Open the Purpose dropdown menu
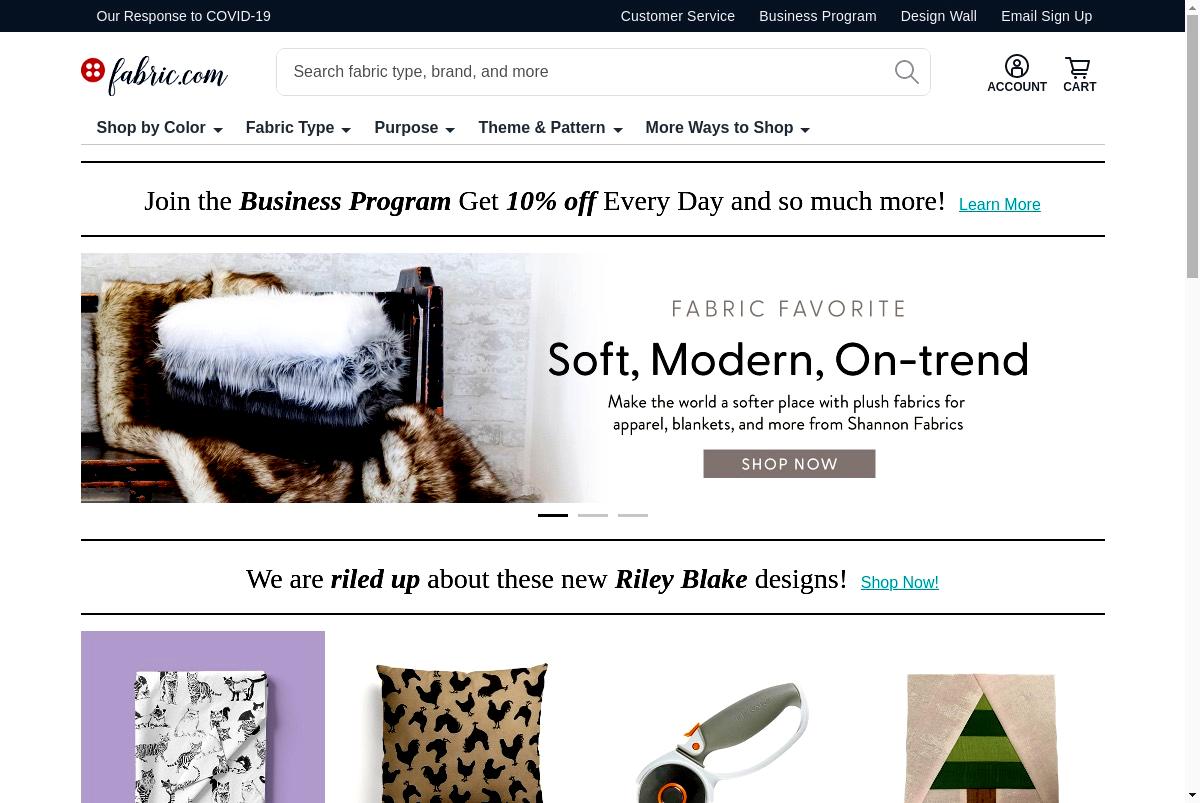Screen dimensions: 1200x803 [x=414, y=128]
